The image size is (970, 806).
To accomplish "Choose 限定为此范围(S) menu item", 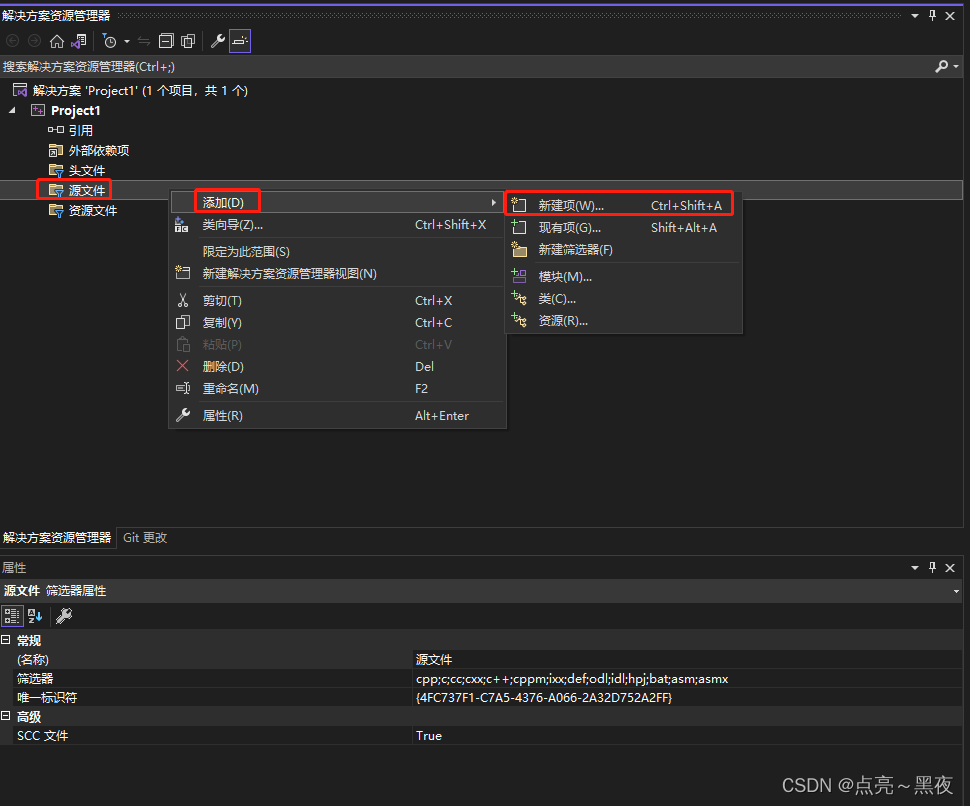I will pyautogui.click(x=338, y=252).
